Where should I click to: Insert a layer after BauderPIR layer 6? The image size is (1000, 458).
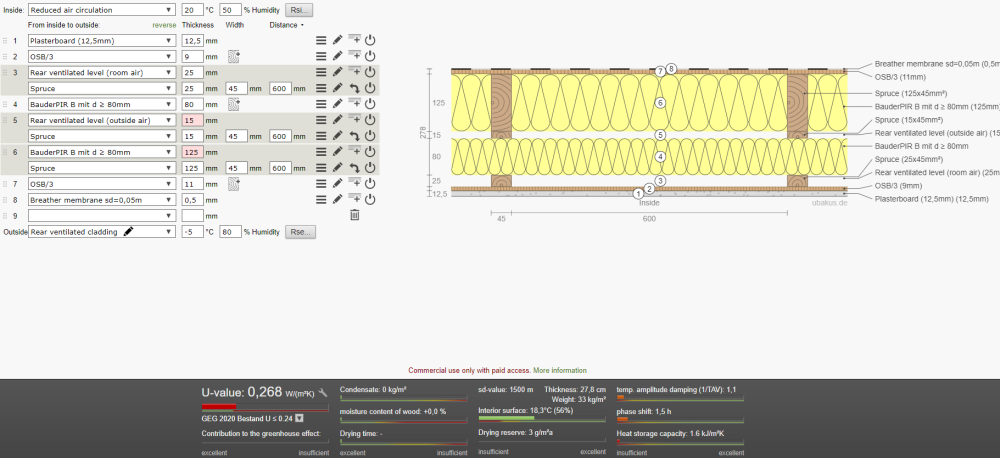click(x=354, y=151)
